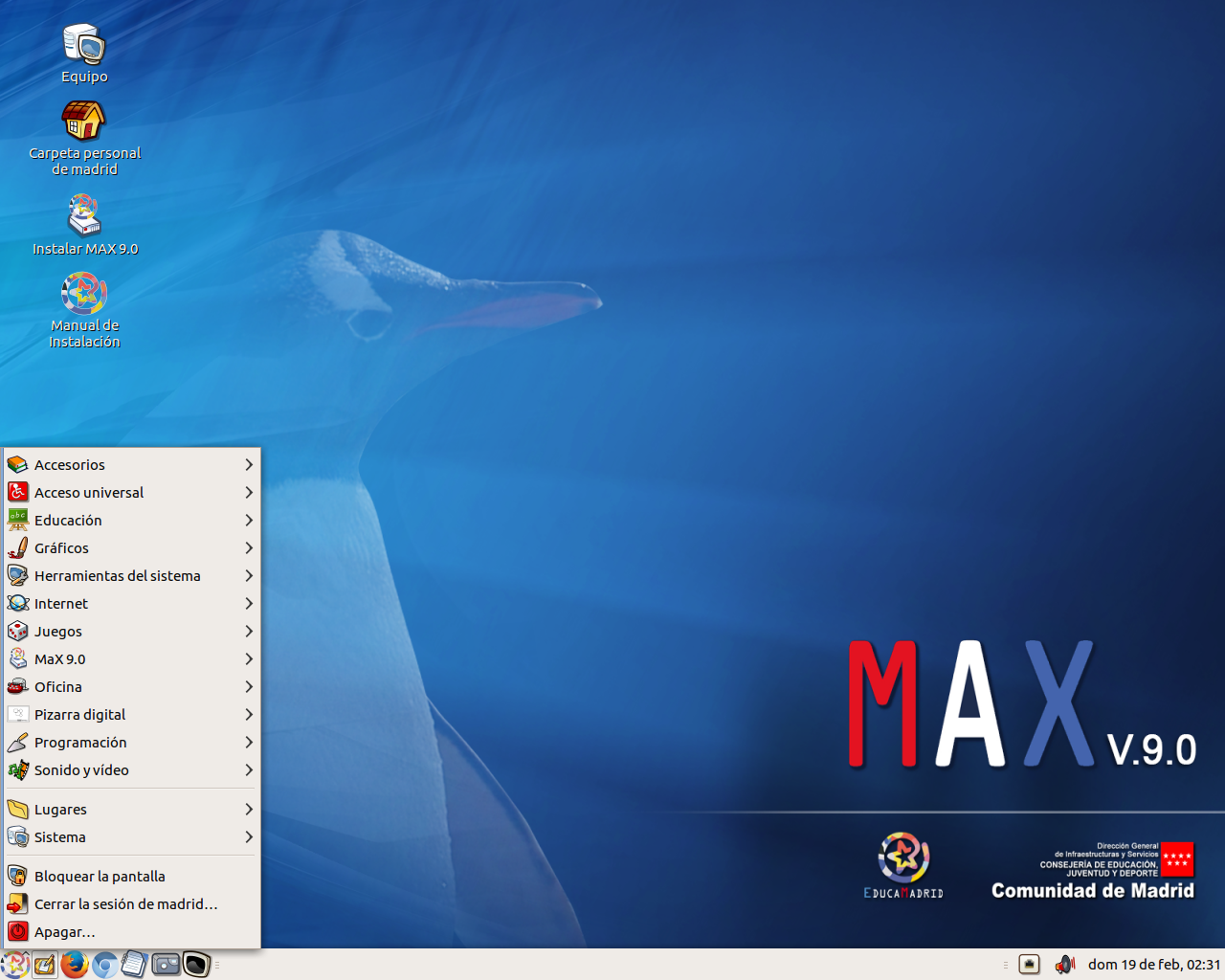
Task: Launch Chromium browser from the panel
Action: pos(105,965)
